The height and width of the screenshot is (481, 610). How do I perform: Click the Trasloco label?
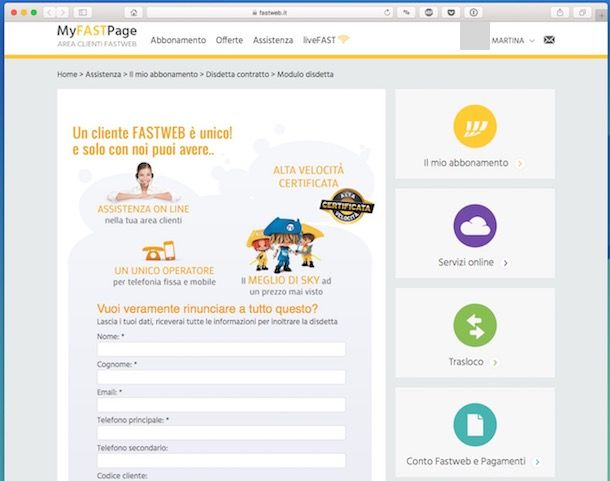tap(466, 362)
